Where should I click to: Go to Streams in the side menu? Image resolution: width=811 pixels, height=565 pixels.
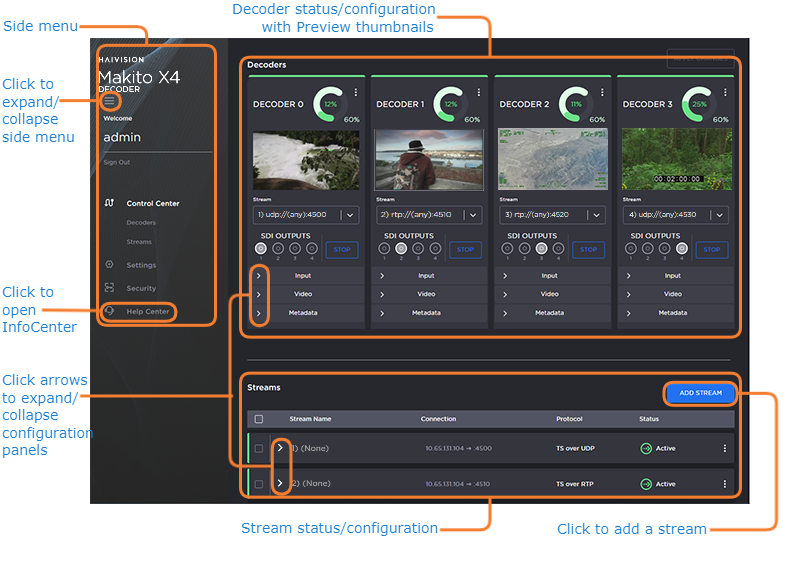(139, 242)
